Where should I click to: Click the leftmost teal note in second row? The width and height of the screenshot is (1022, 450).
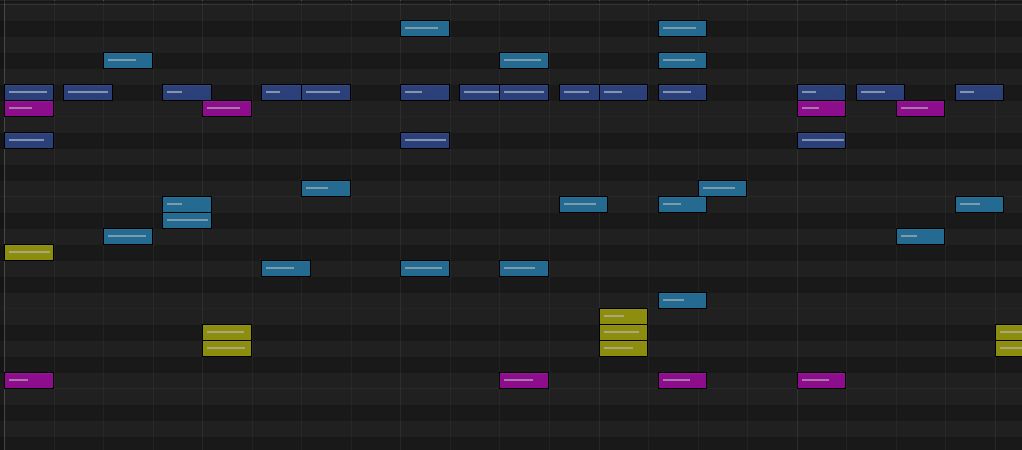pos(128,60)
